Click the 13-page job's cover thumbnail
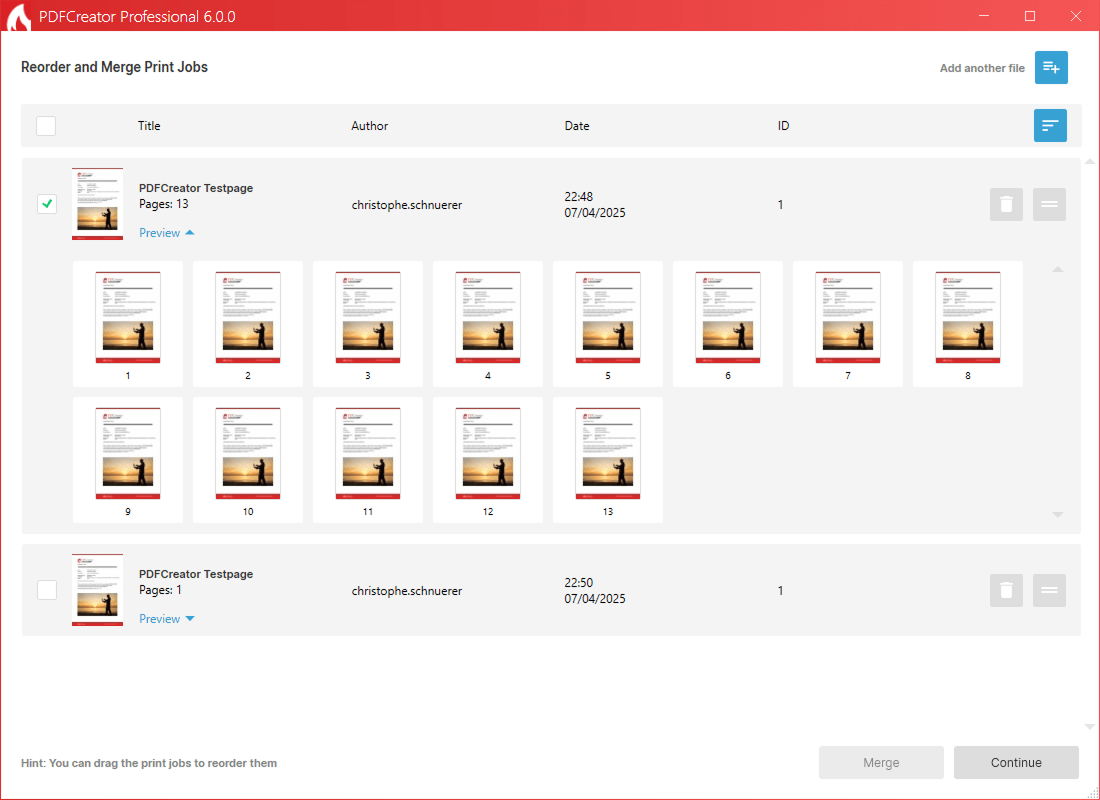The image size is (1100, 800). click(x=98, y=204)
